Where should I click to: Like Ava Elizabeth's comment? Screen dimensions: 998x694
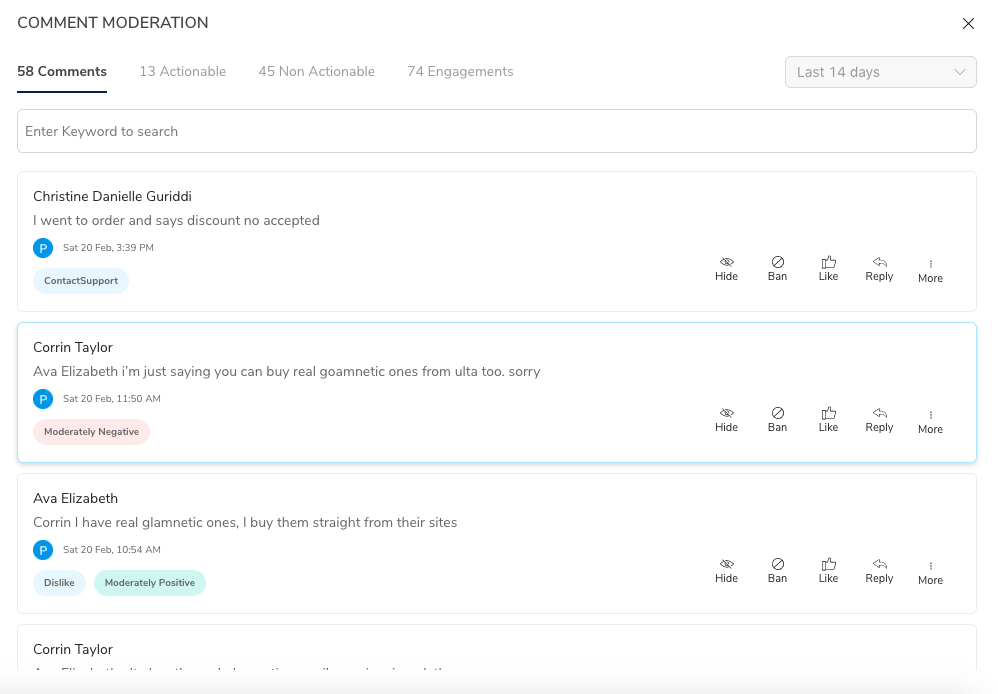pyautogui.click(x=828, y=571)
